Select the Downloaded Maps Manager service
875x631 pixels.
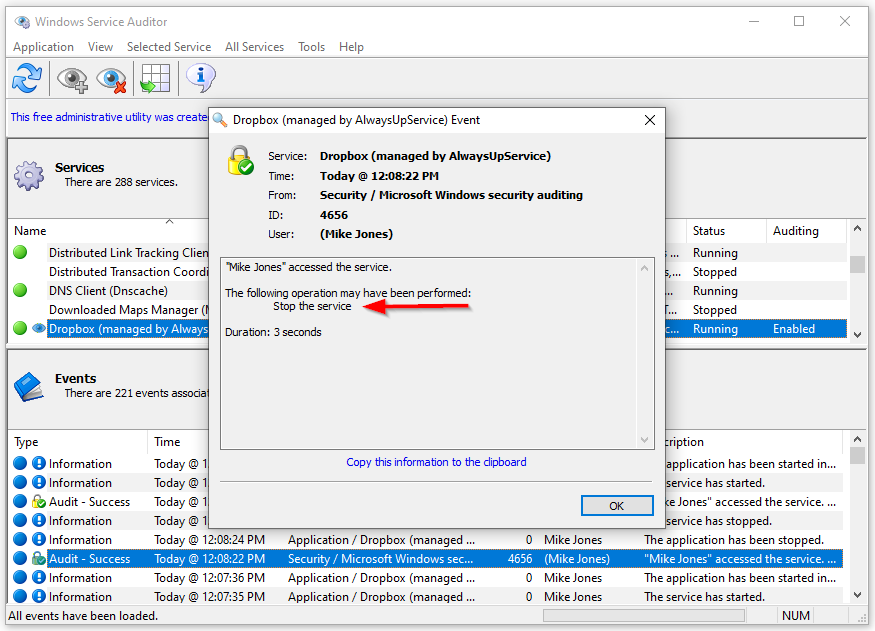point(128,310)
